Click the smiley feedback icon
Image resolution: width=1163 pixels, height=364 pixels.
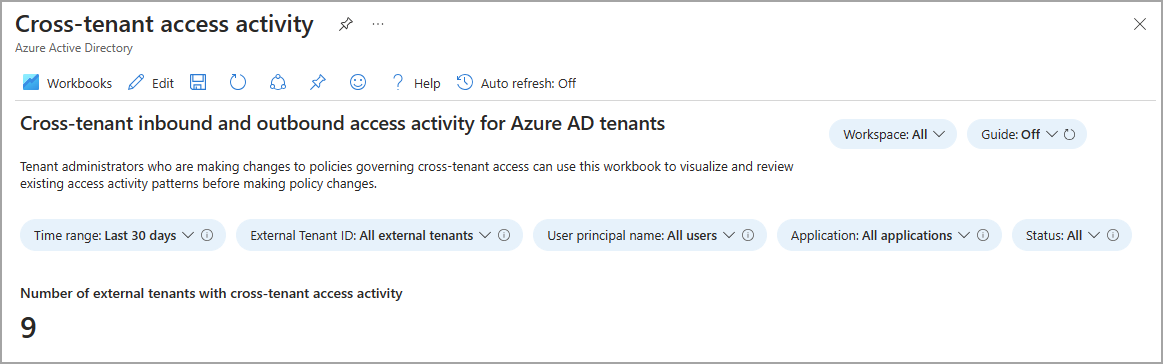[x=358, y=82]
